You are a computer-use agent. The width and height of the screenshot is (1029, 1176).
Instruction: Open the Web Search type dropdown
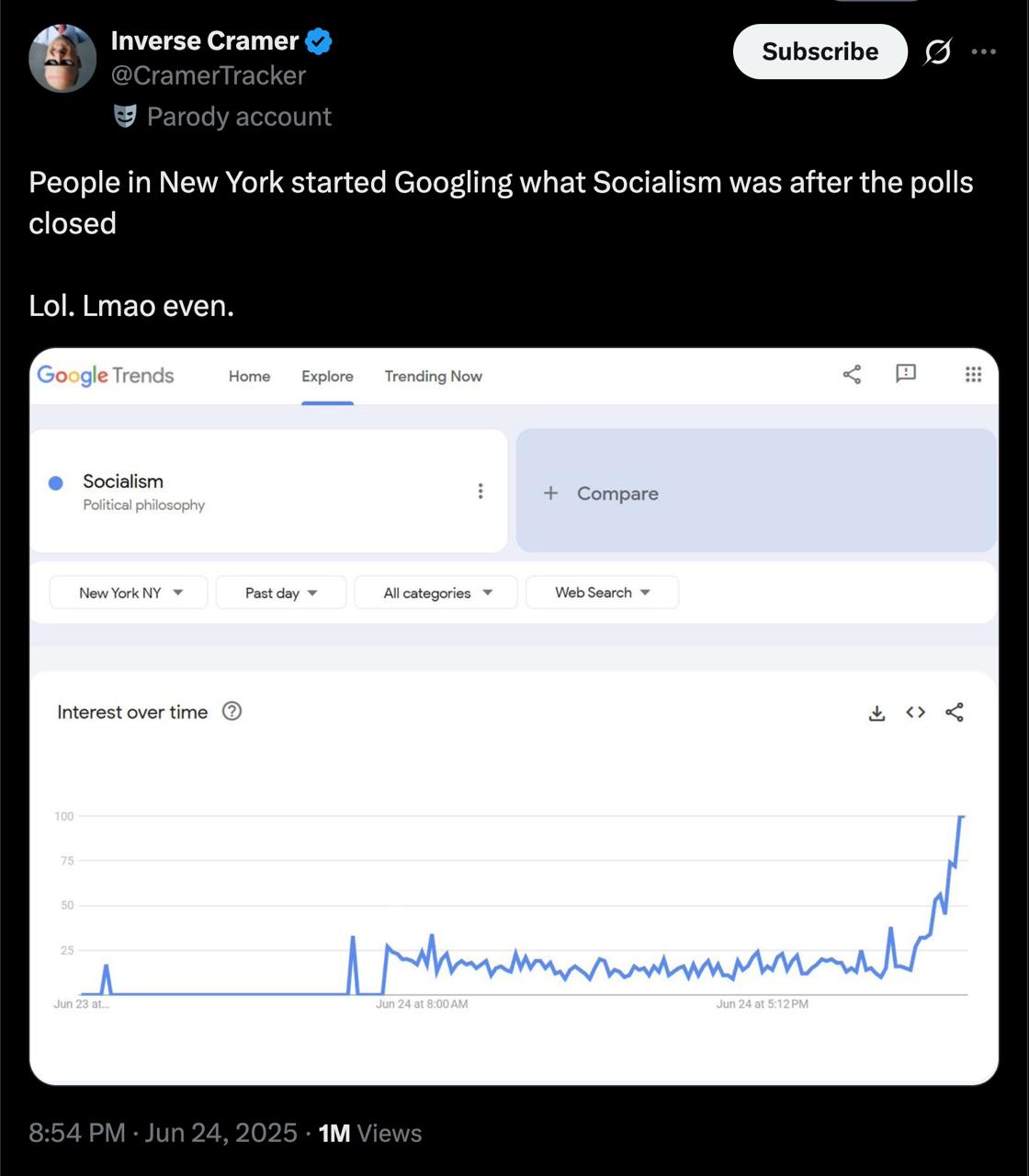pos(602,593)
